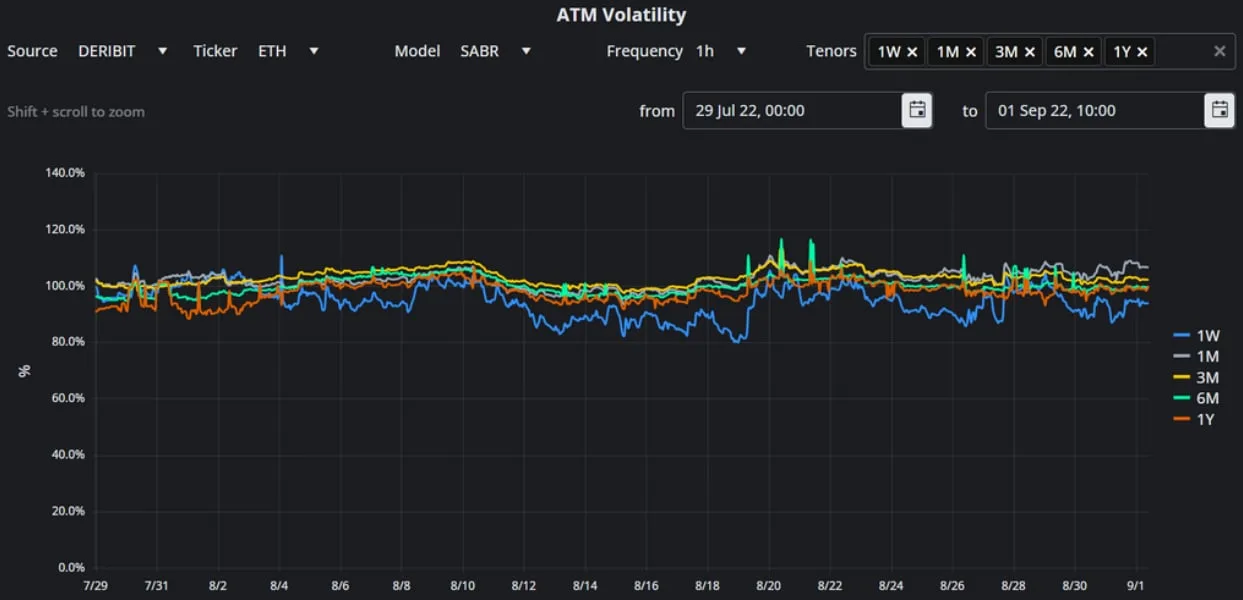Remove the 6M tenor tag
The height and width of the screenshot is (600, 1243).
1088,51
